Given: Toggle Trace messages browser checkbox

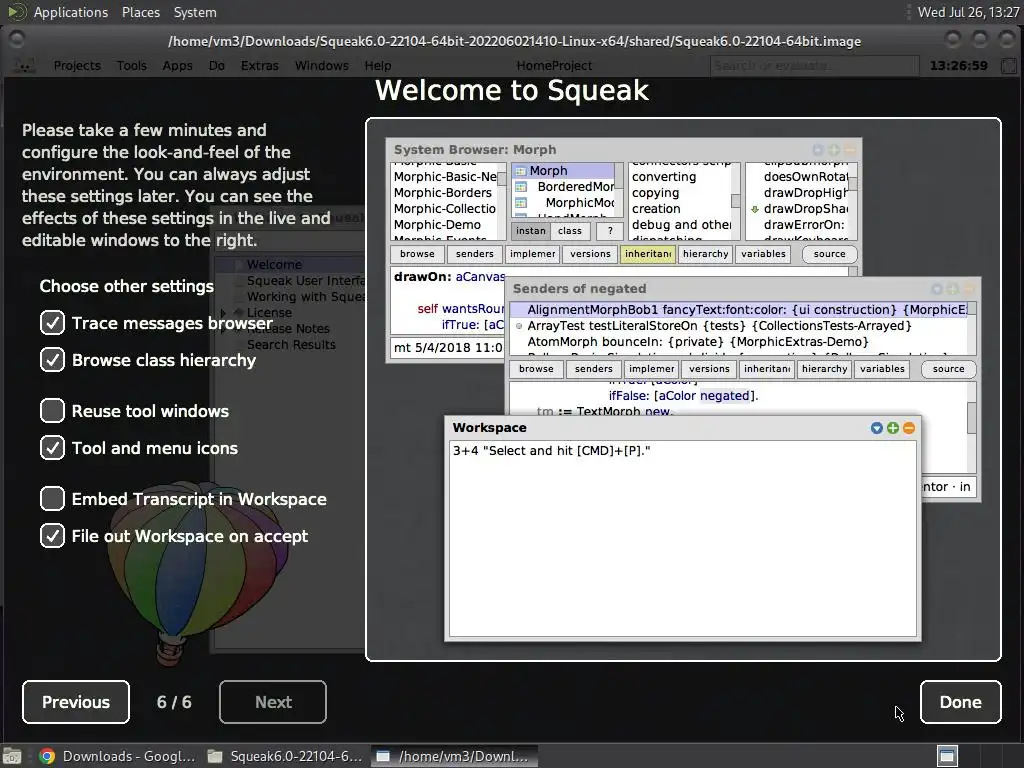Looking at the screenshot, I should [x=52, y=323].
